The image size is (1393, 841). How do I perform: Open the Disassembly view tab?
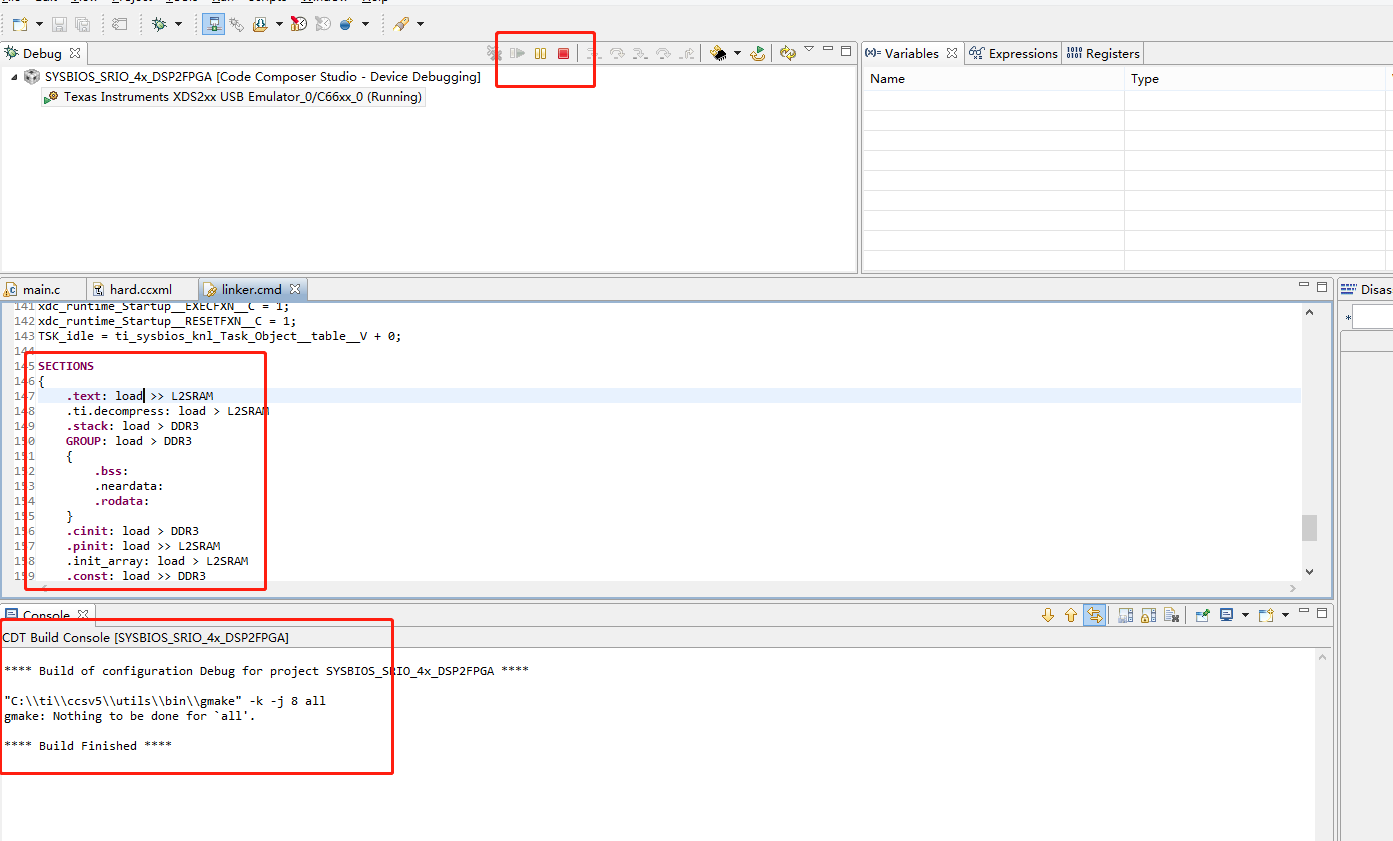(1367, 289)
